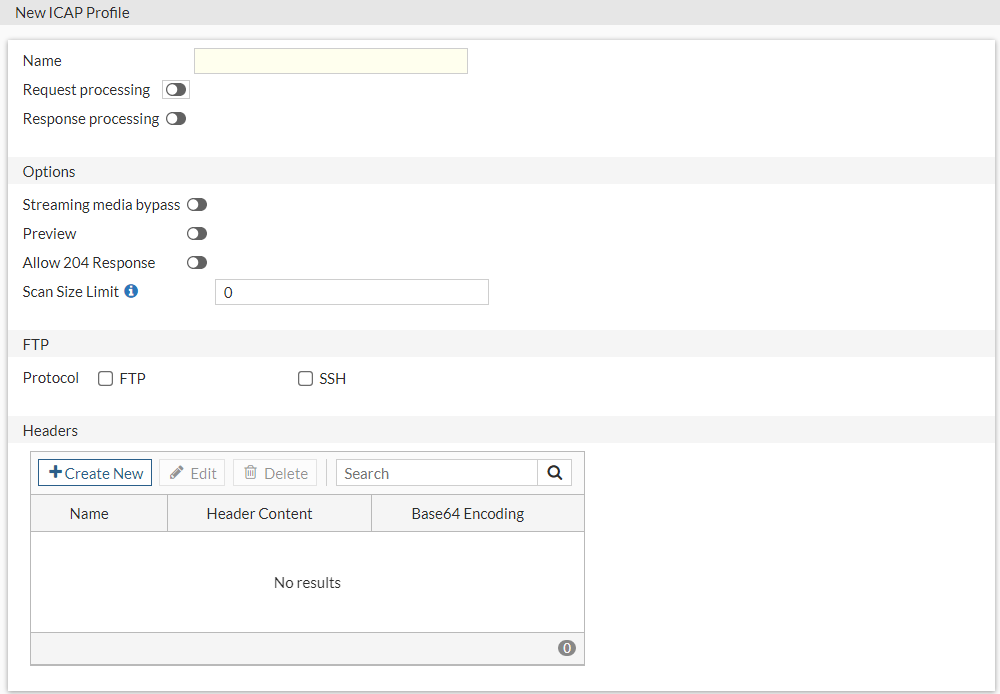The image size is (1000, 694).
Task: Click the Headers section title bar
Action: coord(500,430)
